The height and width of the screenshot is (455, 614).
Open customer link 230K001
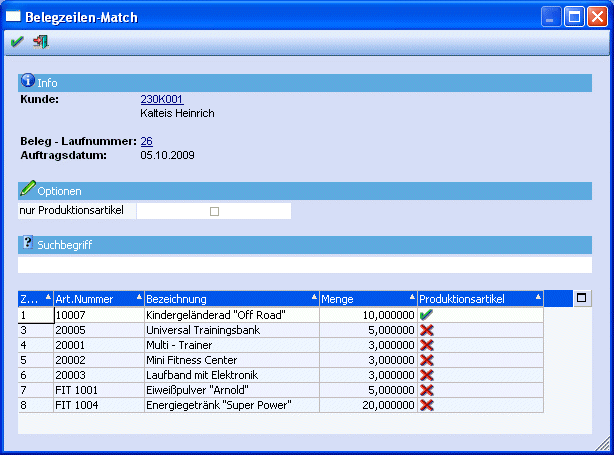pyautogui.click(x=162, y=99)
